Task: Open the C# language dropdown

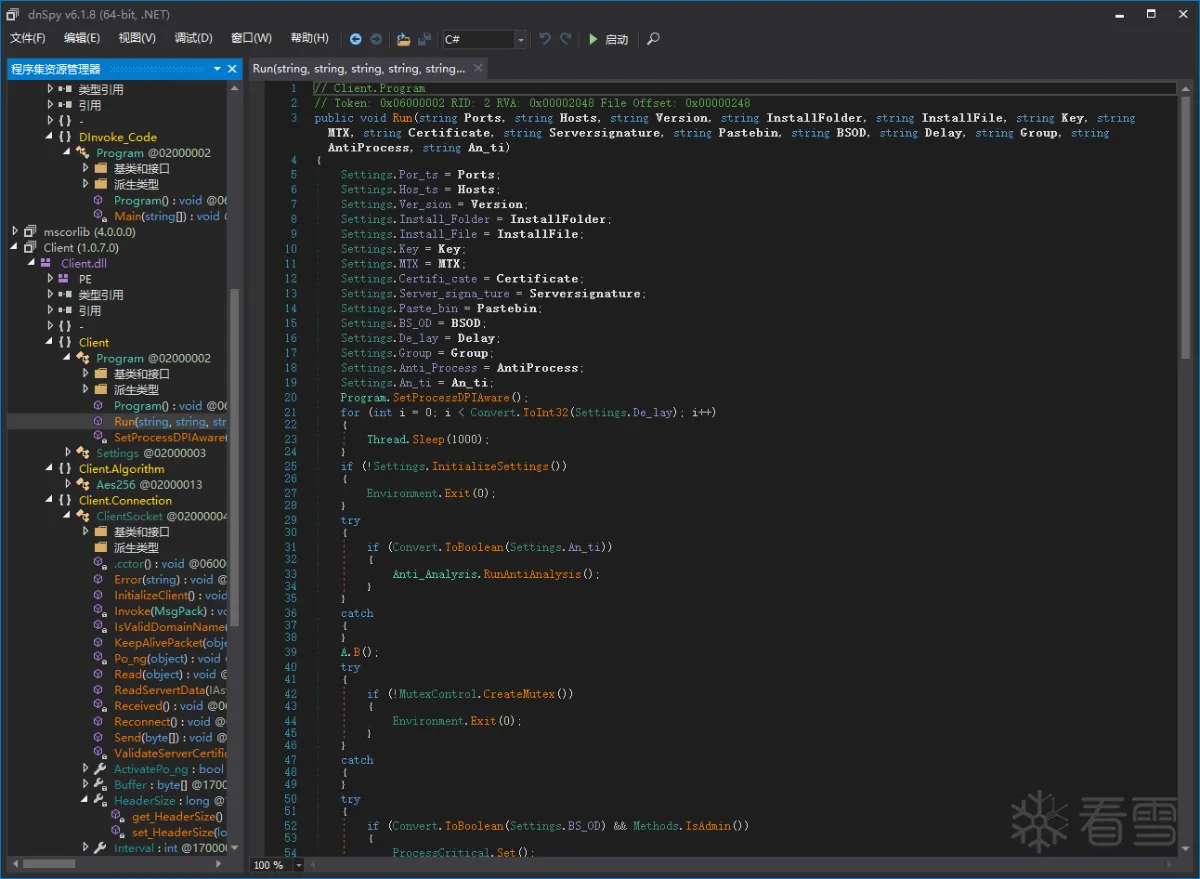Action: point(520,40)
